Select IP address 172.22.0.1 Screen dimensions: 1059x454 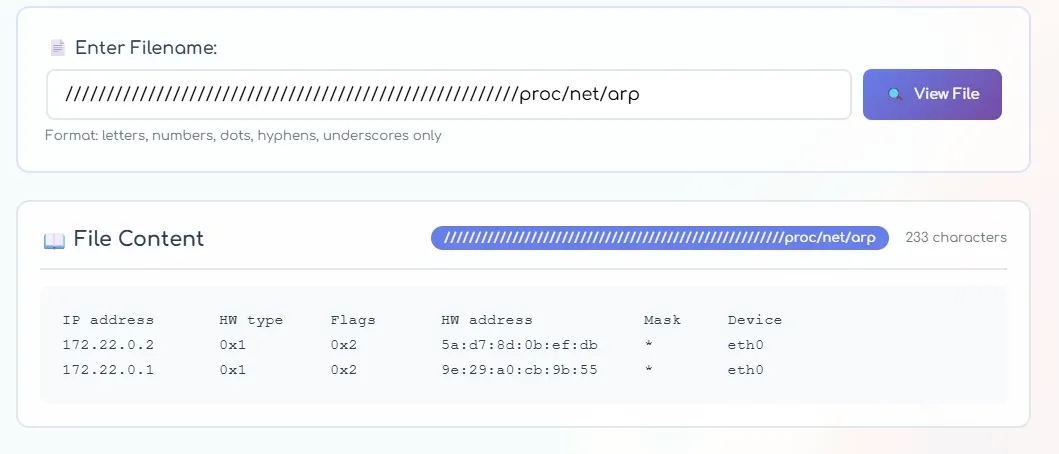(108, 370)
